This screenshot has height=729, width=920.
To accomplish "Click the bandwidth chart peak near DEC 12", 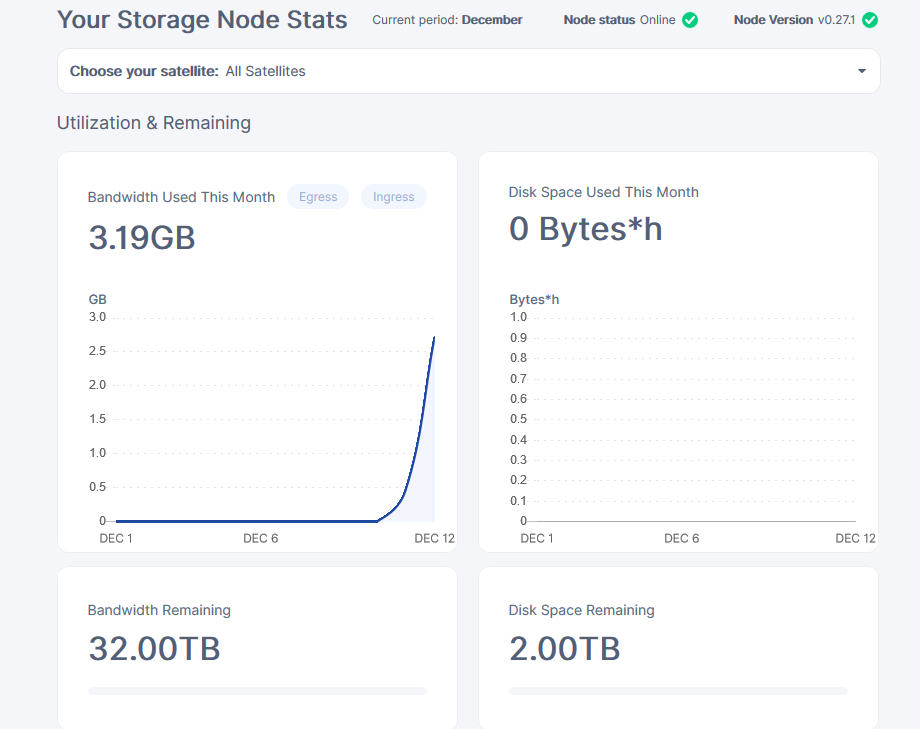I will (434, 337).
